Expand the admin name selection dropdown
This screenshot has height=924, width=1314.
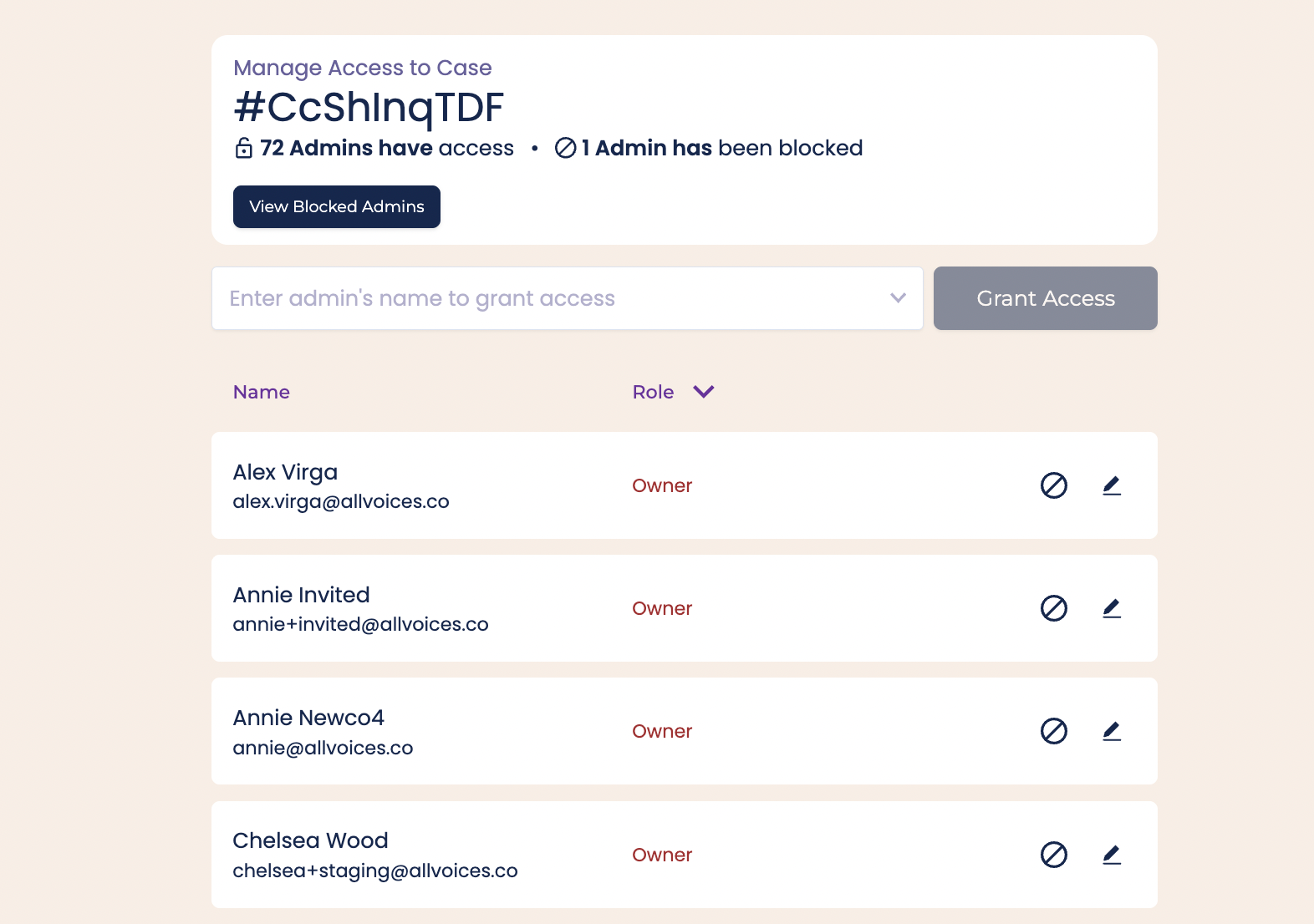(x=897, y=298)
